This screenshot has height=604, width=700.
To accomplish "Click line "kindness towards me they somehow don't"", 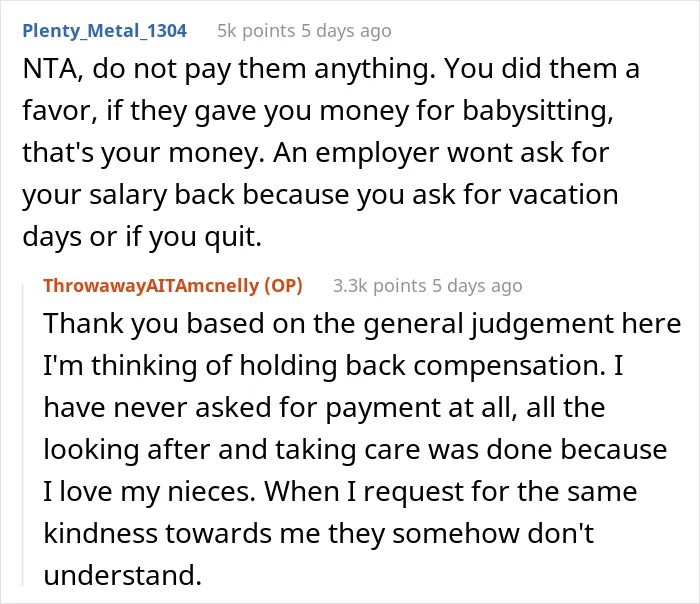I will [318, 533].
